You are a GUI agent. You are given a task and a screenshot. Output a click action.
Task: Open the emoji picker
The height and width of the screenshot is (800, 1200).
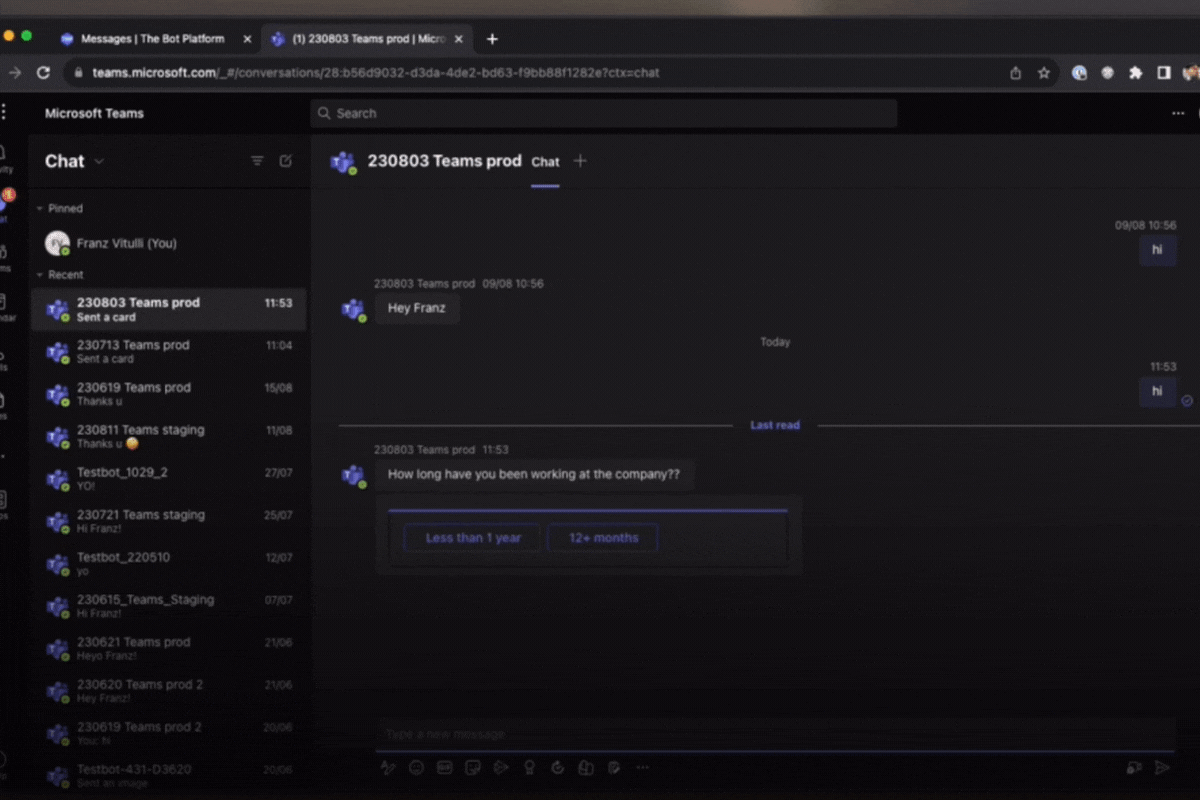coord(416,768)
